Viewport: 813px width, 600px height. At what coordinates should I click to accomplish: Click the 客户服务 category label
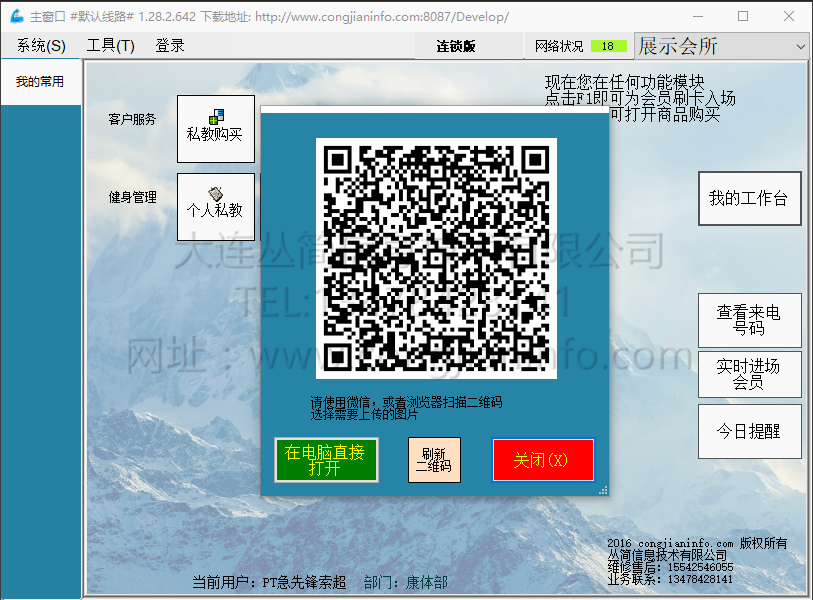point(132,119)
